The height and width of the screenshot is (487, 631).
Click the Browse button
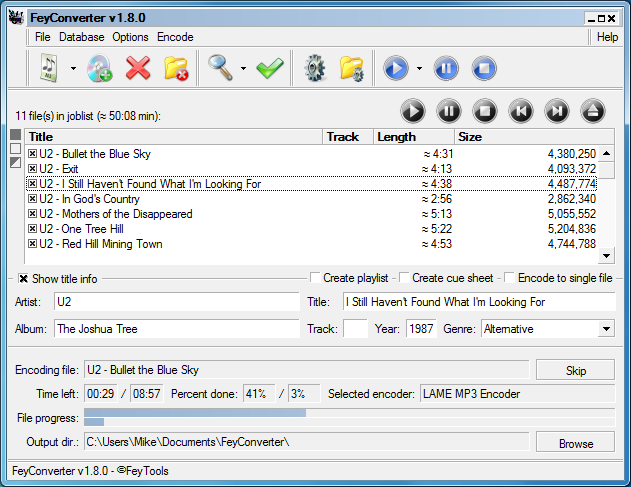click(x=575, y=443)
